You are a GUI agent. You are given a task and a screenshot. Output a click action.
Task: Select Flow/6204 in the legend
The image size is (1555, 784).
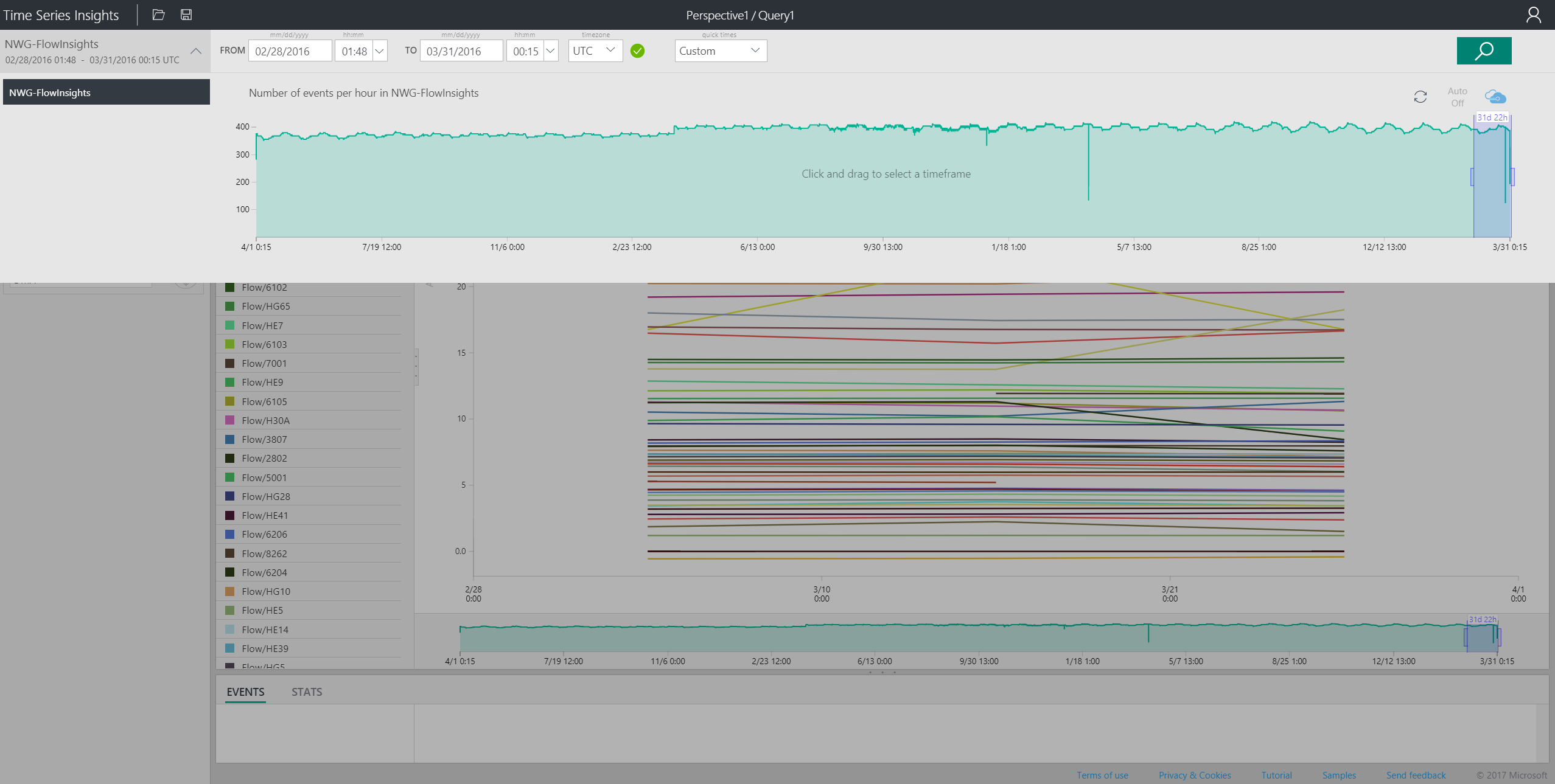click(x=309, y=572)
